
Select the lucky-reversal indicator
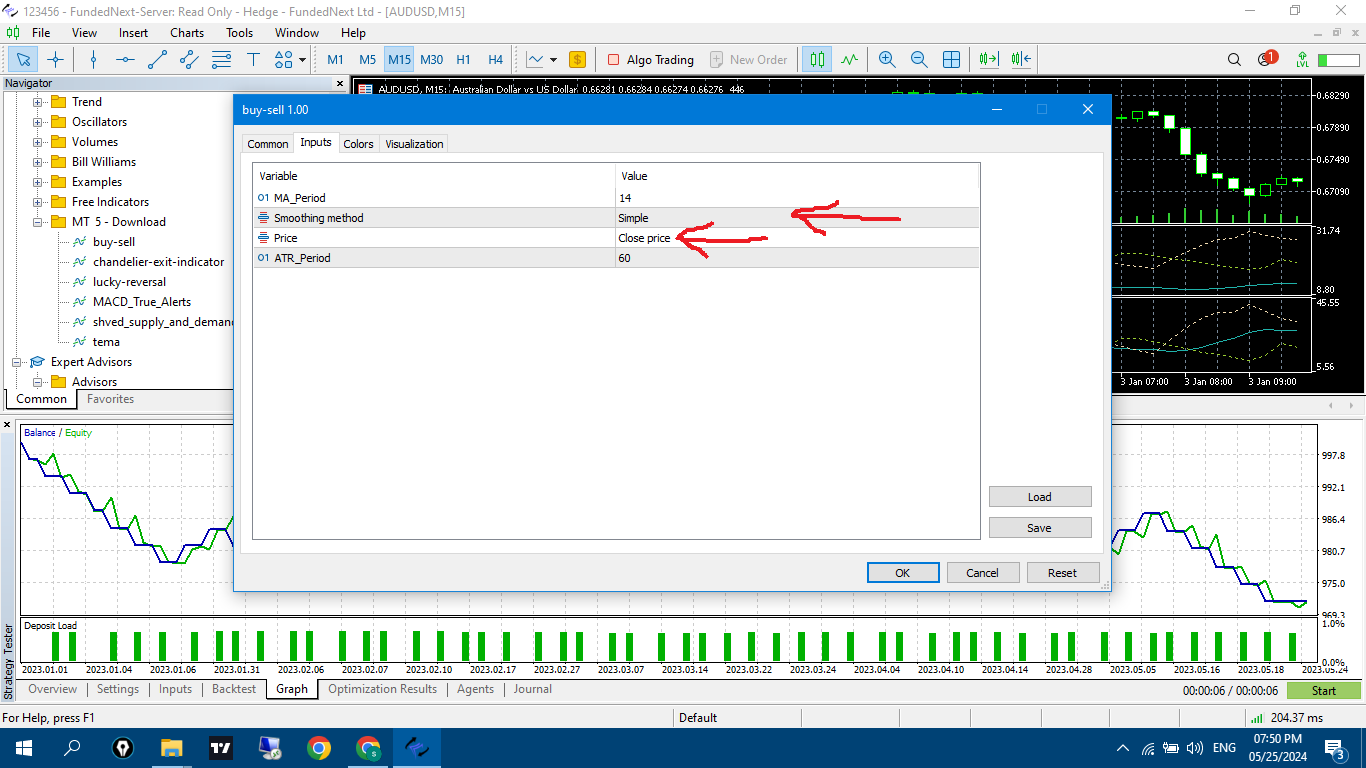129,282
